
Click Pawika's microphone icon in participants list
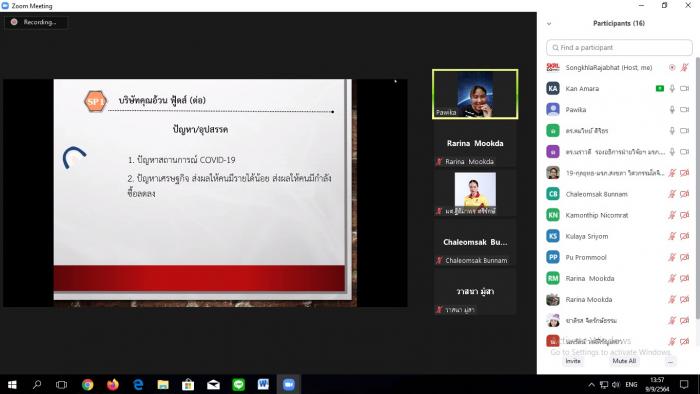click(672, 110)
